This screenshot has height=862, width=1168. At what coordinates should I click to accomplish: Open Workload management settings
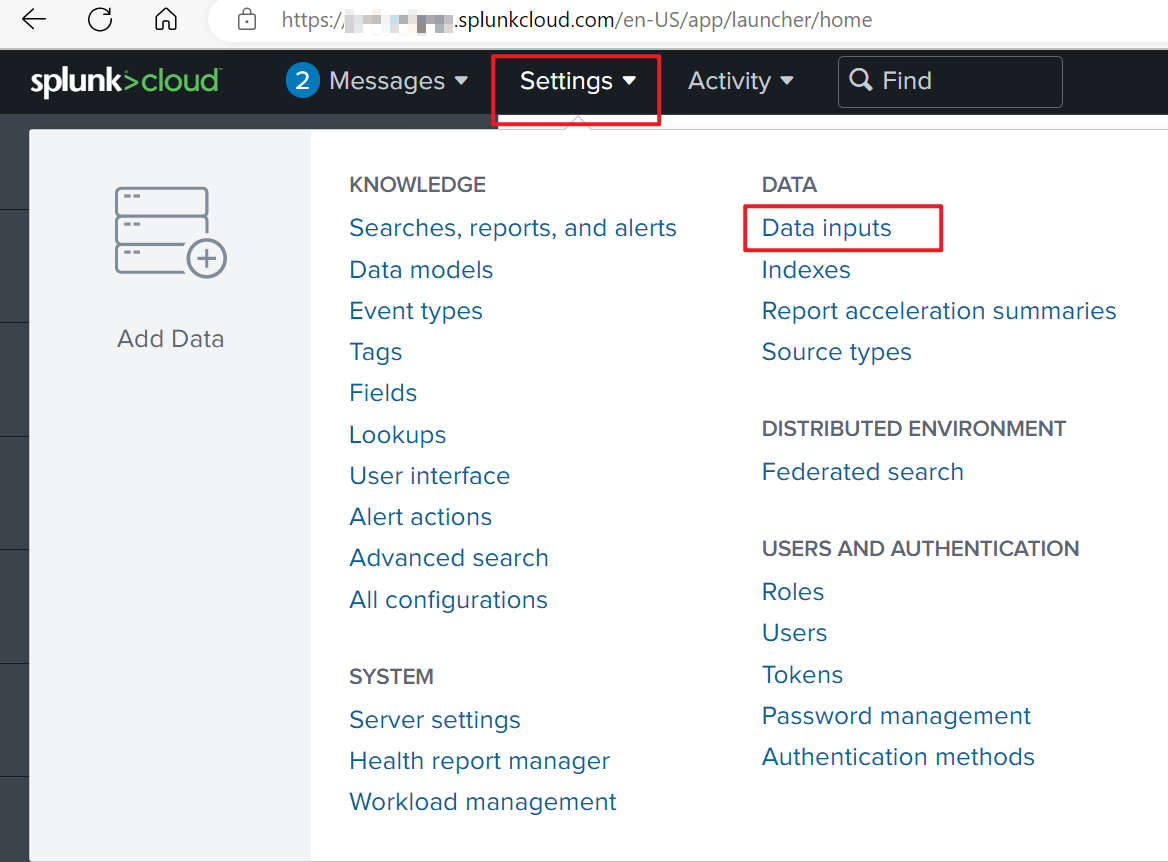click(482, 801)
